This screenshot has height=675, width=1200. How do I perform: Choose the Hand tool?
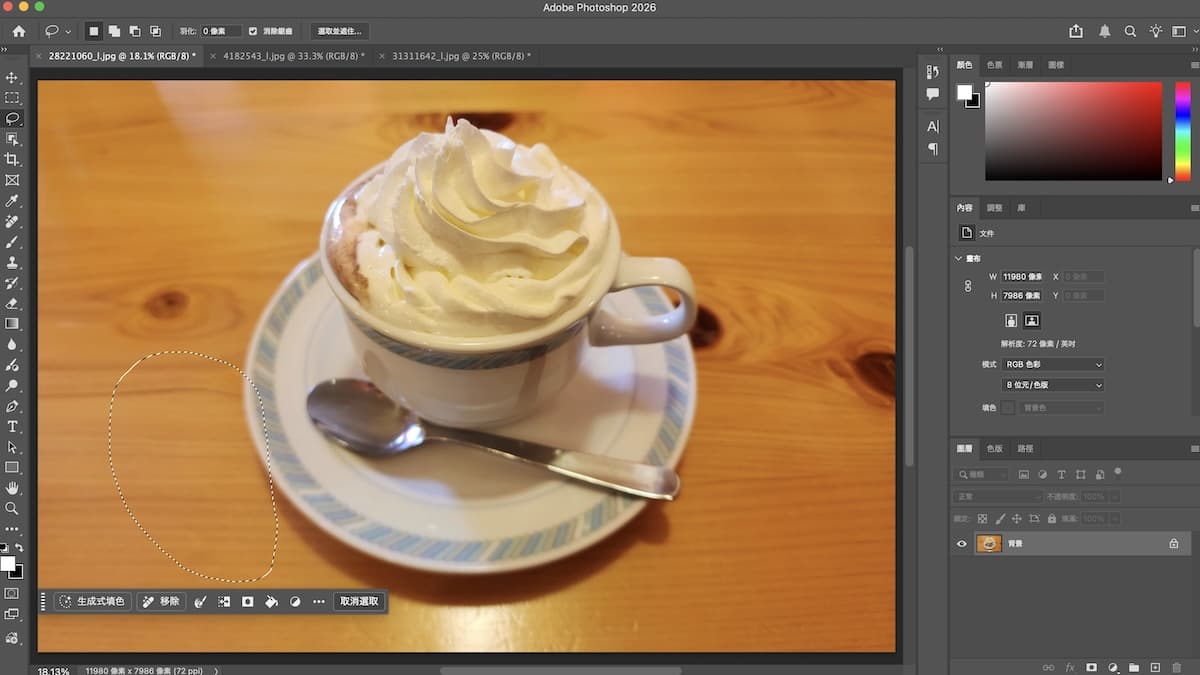point(12,488)
